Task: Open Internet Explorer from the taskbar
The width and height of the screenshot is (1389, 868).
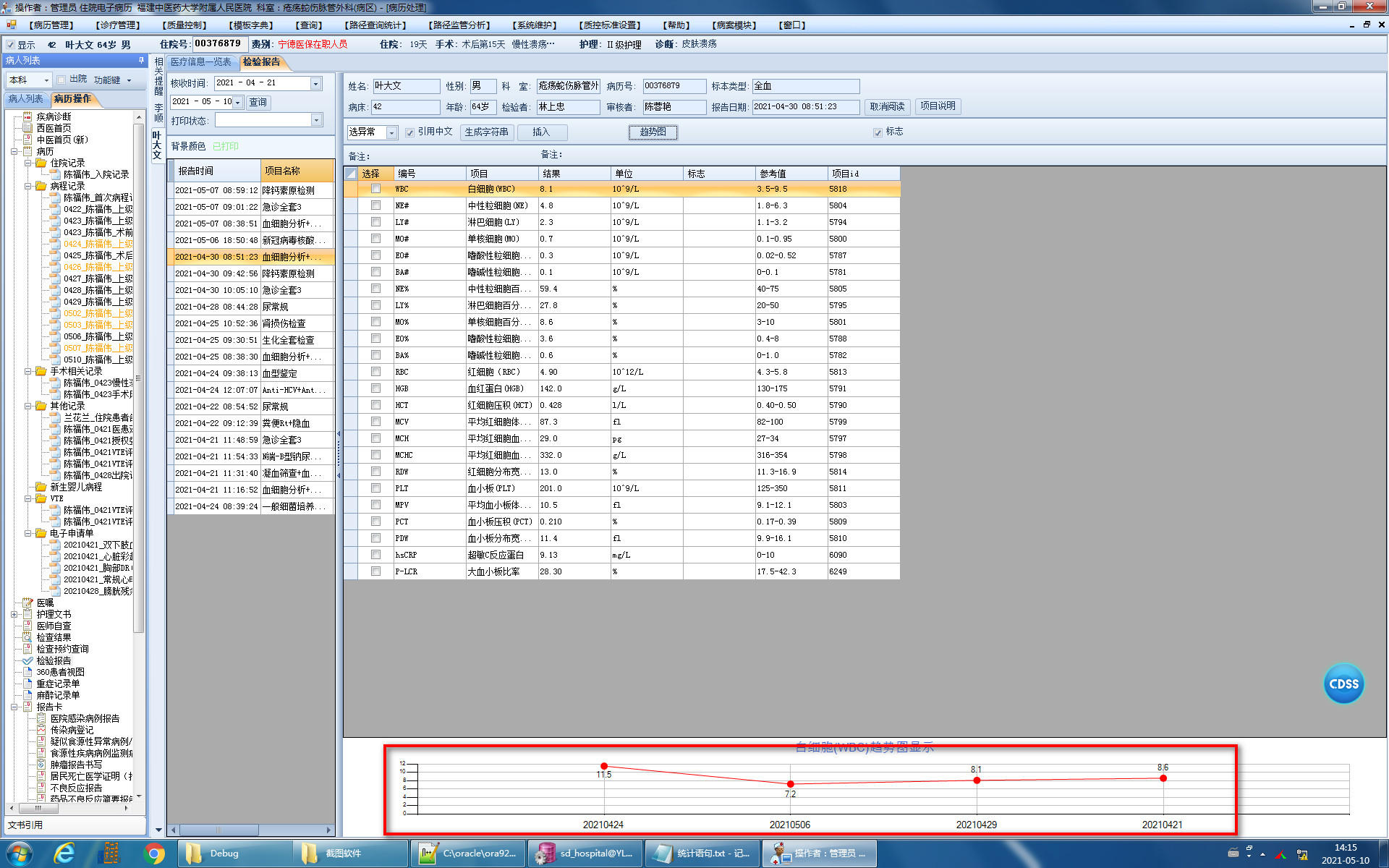Action: click(x=65, y=854)
